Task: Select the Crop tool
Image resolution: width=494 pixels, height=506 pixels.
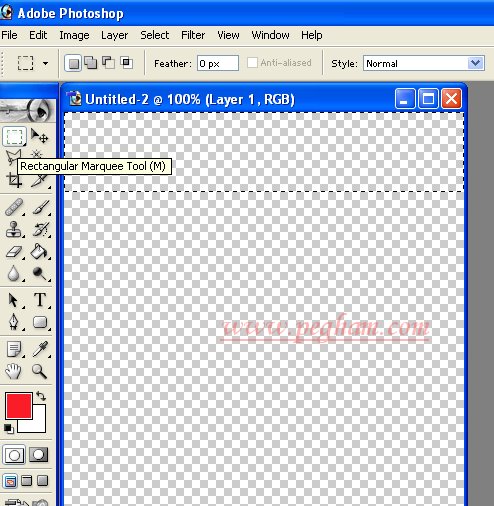Action: pos(14,180)
